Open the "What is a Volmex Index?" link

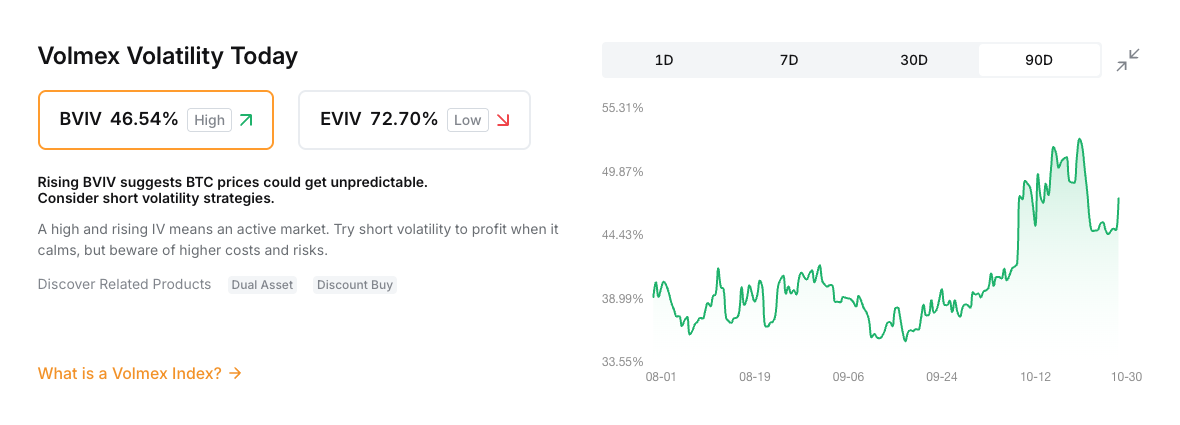pyautogui.click(x=130, y=373)
